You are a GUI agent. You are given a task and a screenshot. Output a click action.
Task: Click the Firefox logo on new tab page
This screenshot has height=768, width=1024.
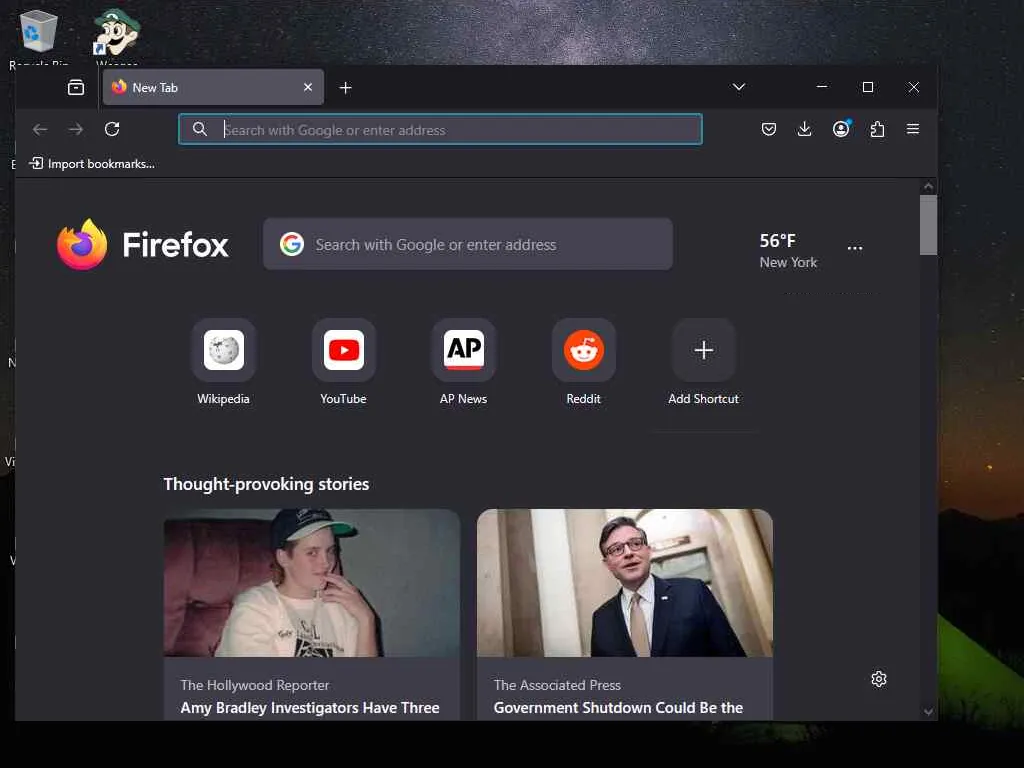(143, 244)
